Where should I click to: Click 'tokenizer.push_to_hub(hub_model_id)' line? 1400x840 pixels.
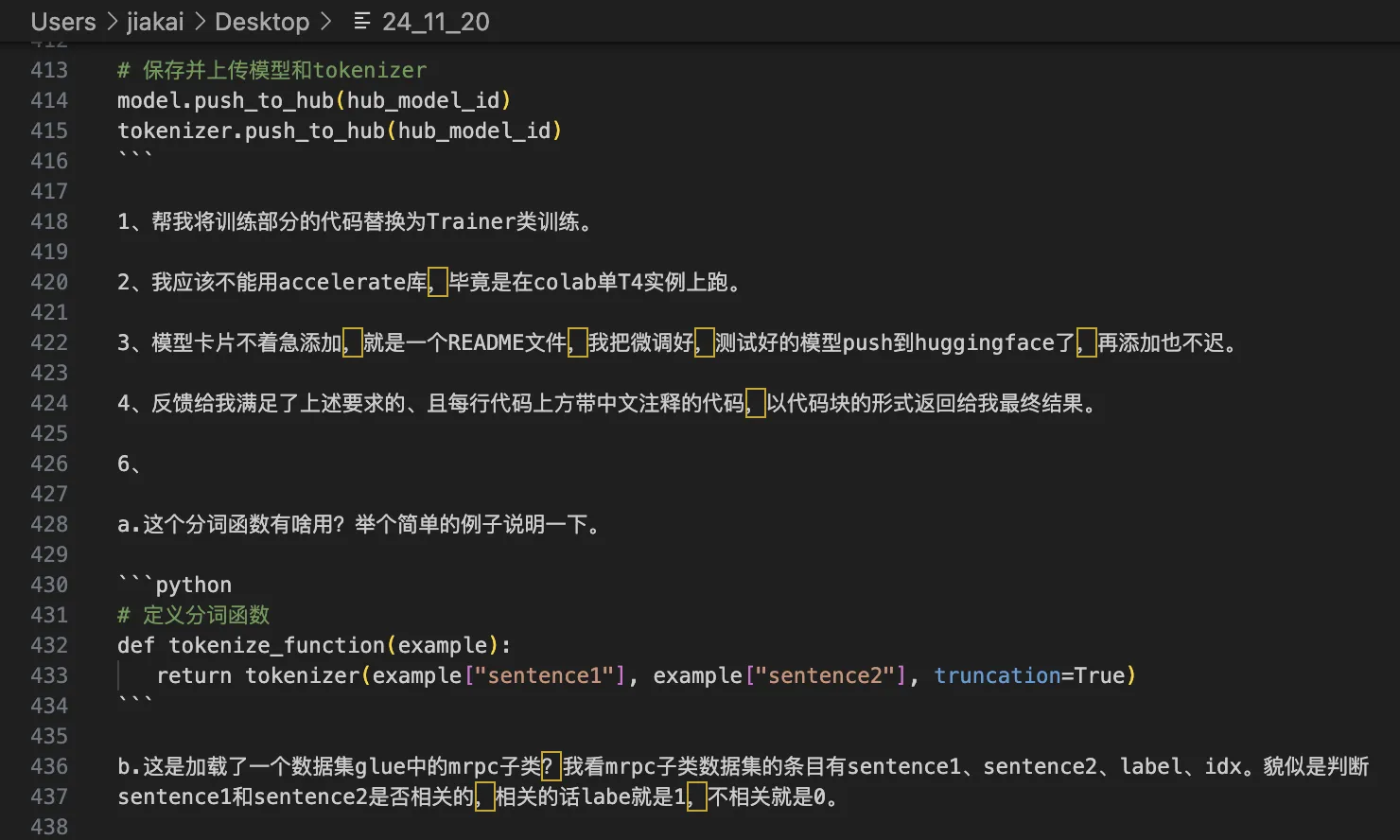(340, 131)
